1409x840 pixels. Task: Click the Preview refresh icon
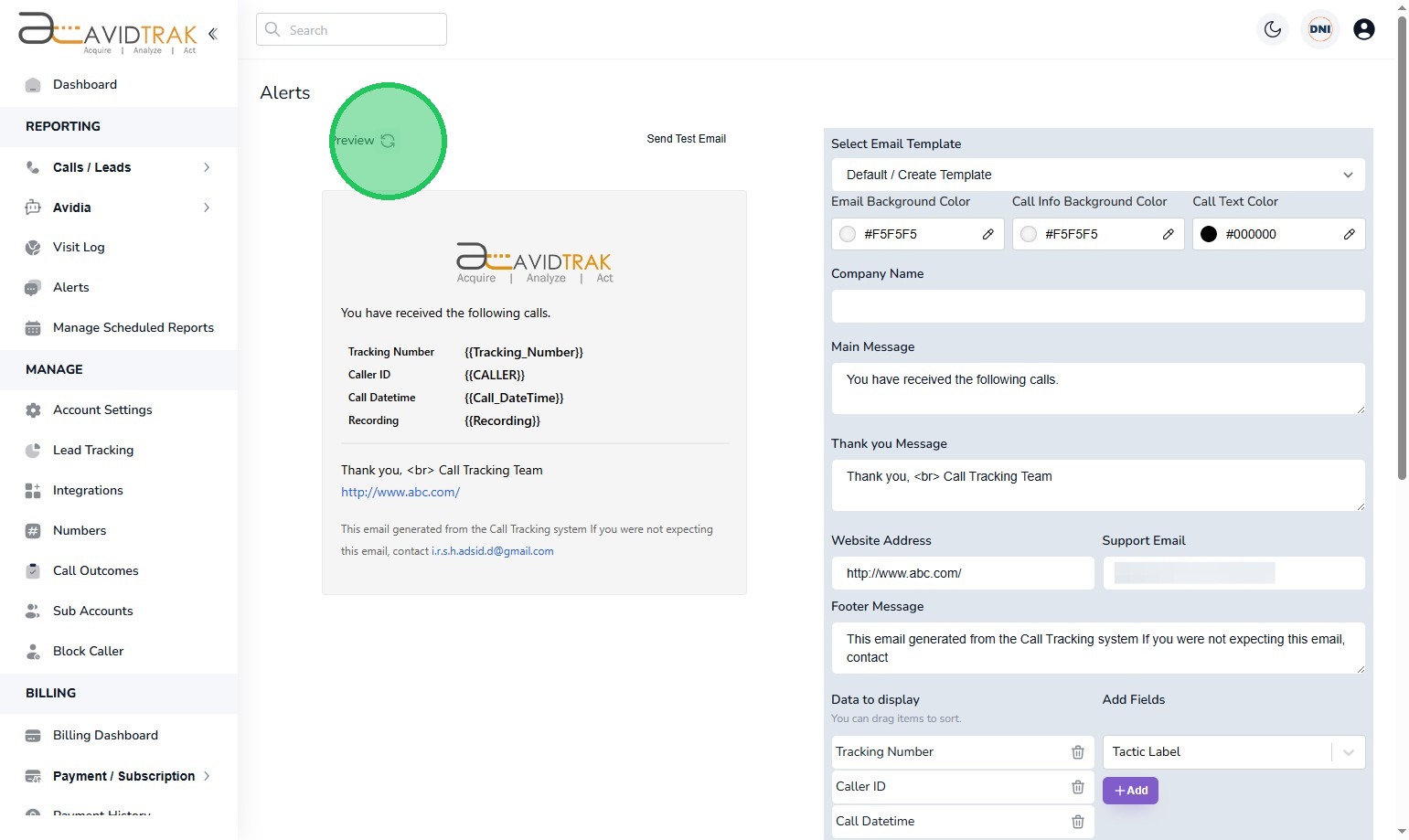[388, 141]
